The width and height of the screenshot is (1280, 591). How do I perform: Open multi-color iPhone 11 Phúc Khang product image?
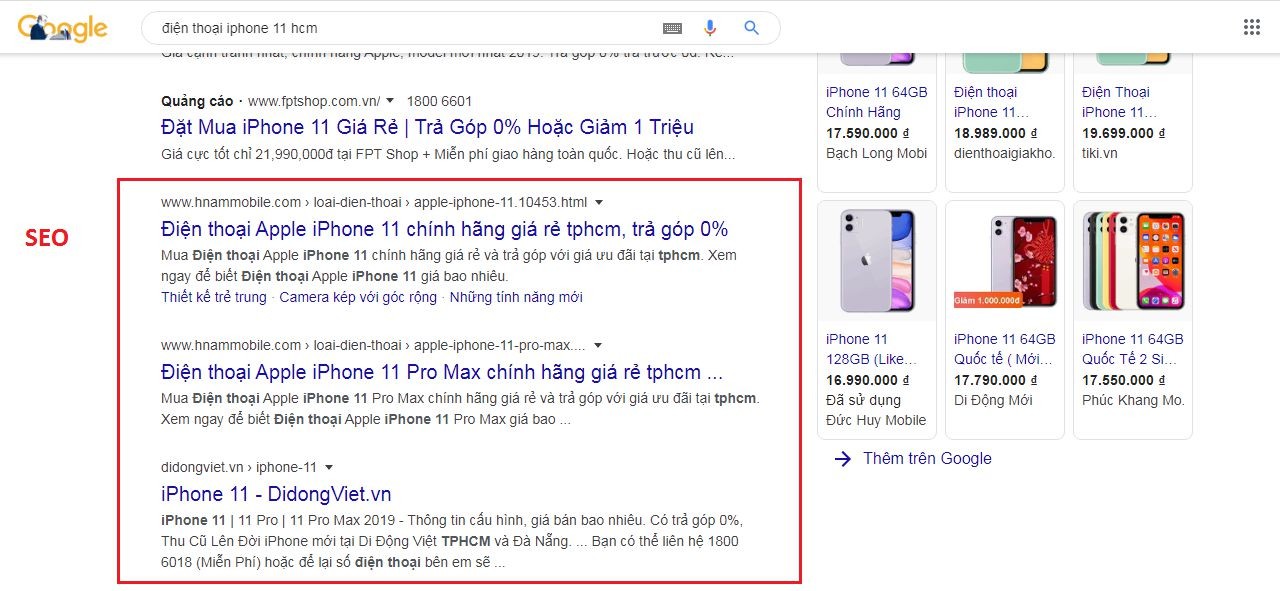coord(1133,260)
